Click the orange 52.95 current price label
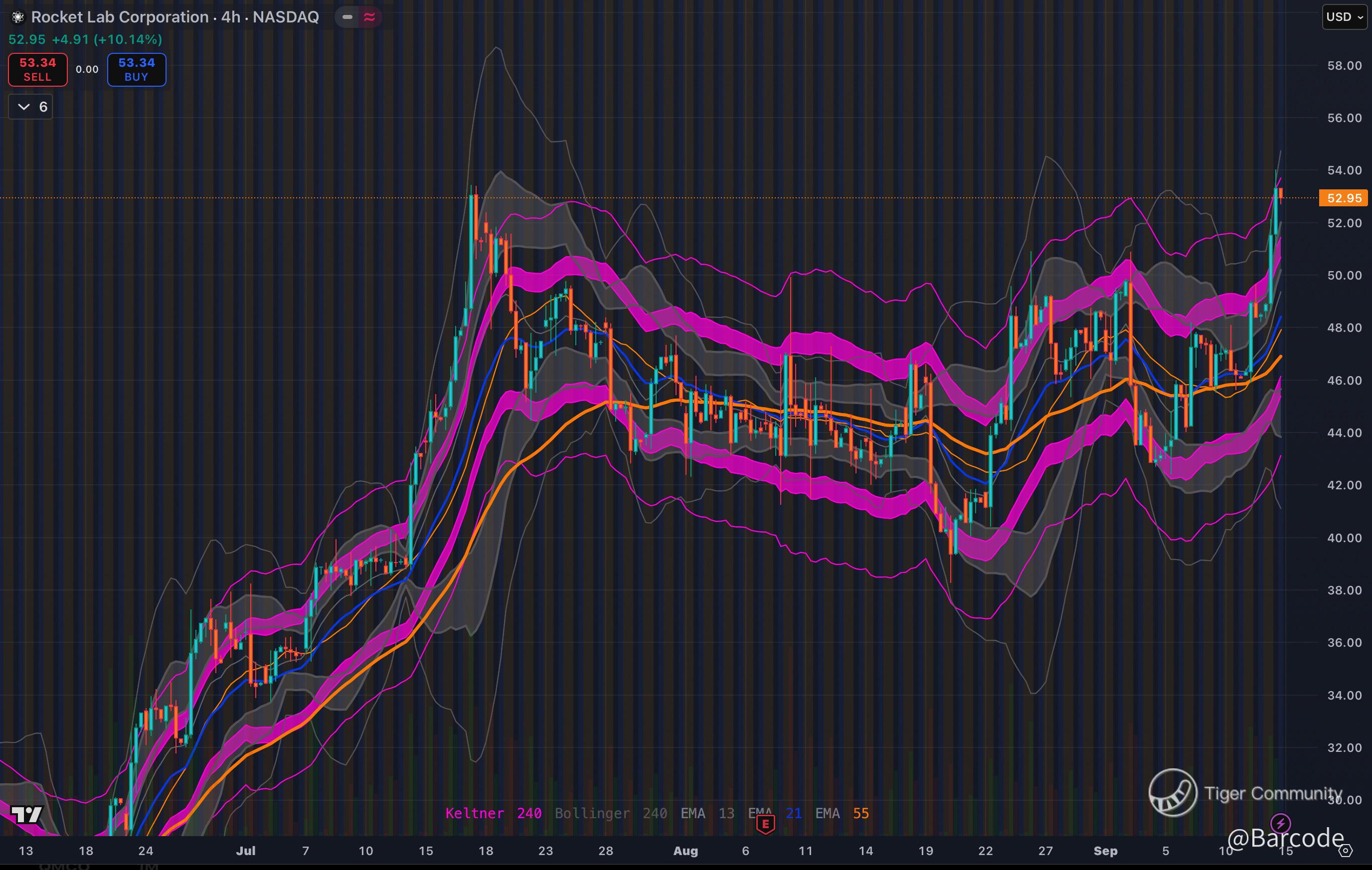Image resolution: width=1372 pixels, height=870 pixels. pyautogui.click(x=1343, y=198)
